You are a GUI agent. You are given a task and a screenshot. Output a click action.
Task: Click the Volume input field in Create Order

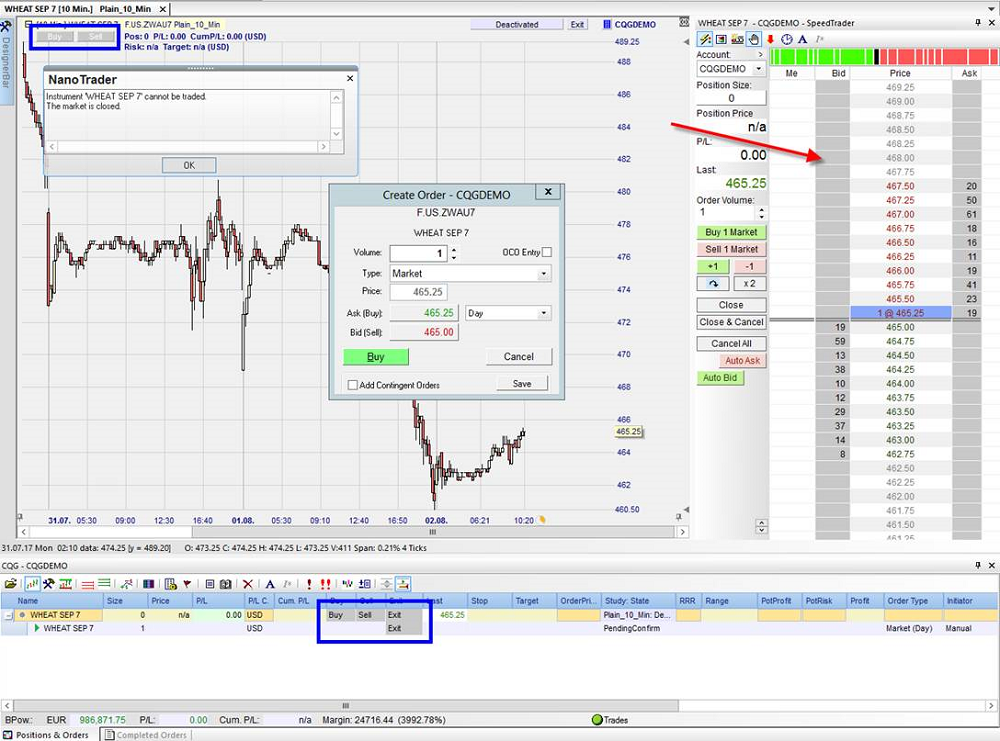[418, 253]
